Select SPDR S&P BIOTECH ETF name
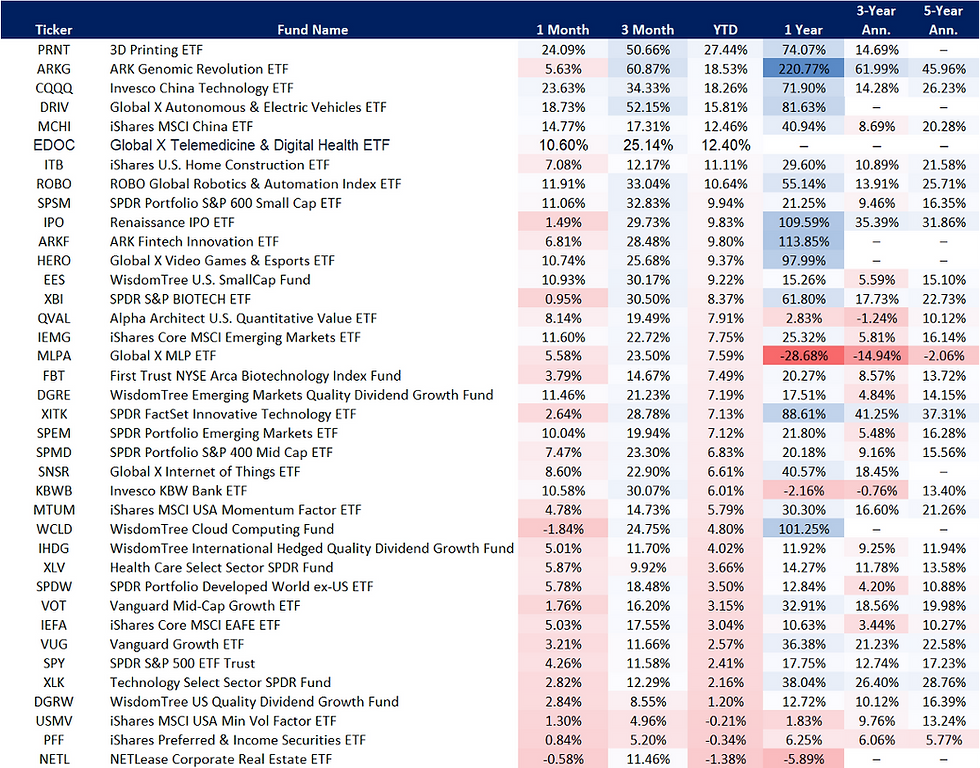The width and height of the screenshot is (980, 768). click(x=180, y=299)
